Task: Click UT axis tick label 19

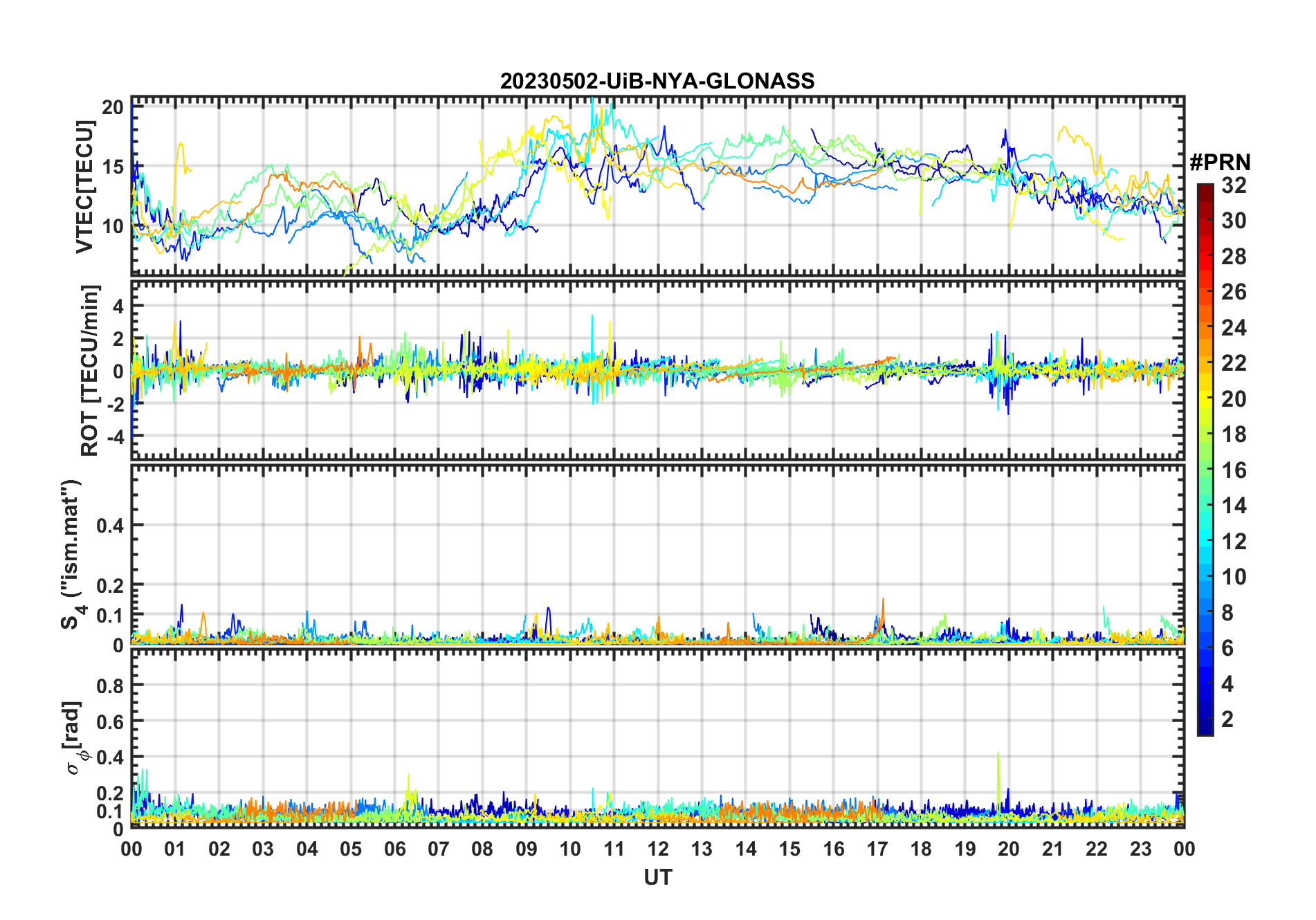Action: point(965,849)
